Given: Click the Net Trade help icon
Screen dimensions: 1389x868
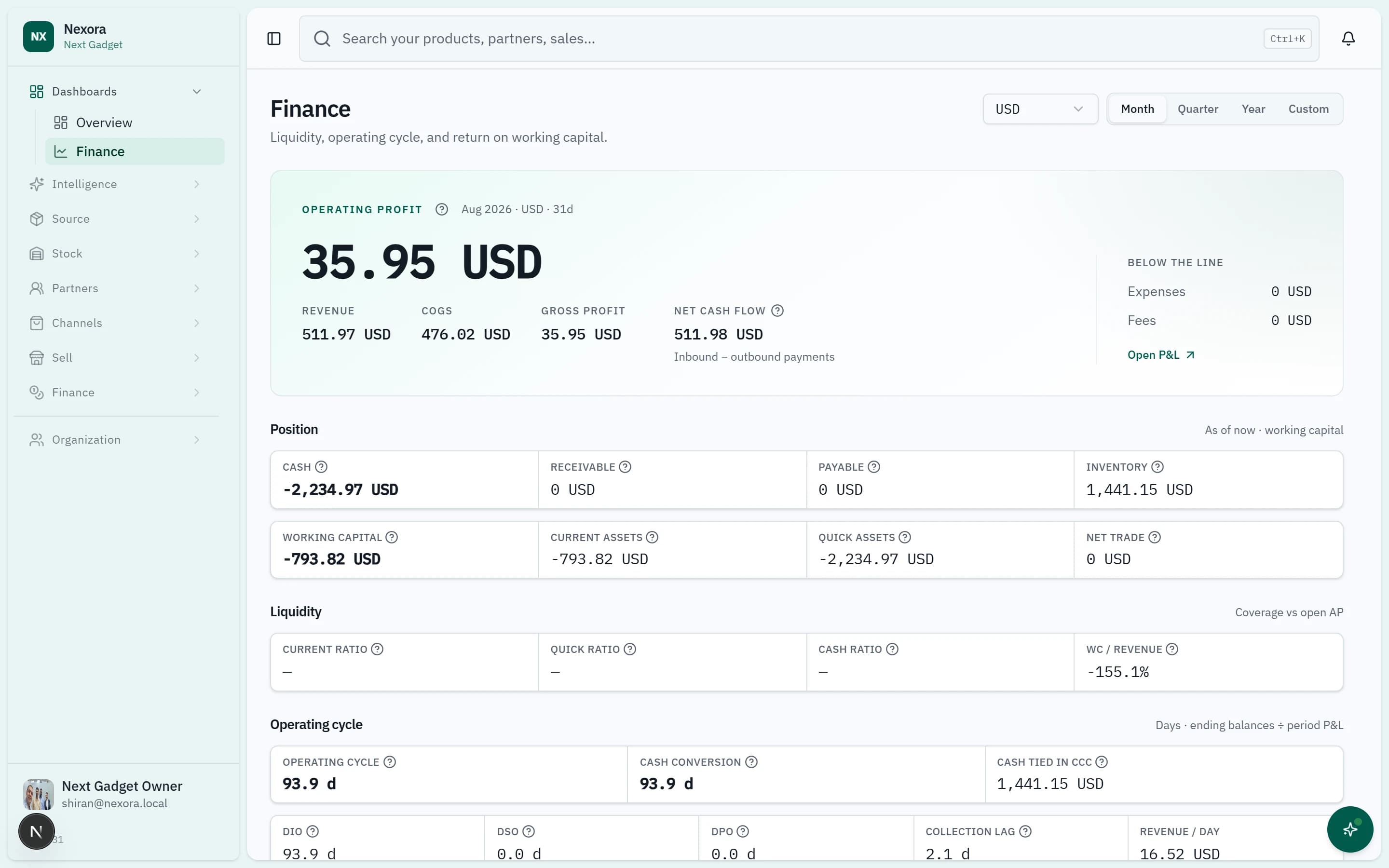Looking at the screenshot, I should point(1154,537).
